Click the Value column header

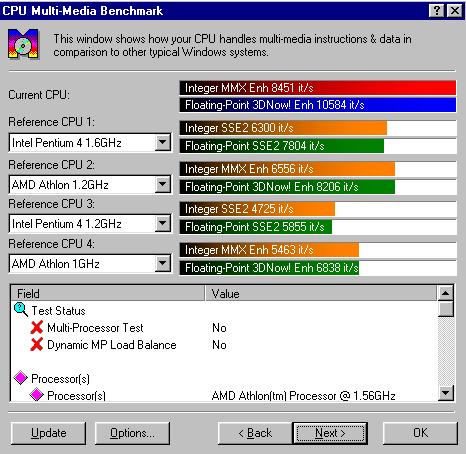click(x=321, y=293)
